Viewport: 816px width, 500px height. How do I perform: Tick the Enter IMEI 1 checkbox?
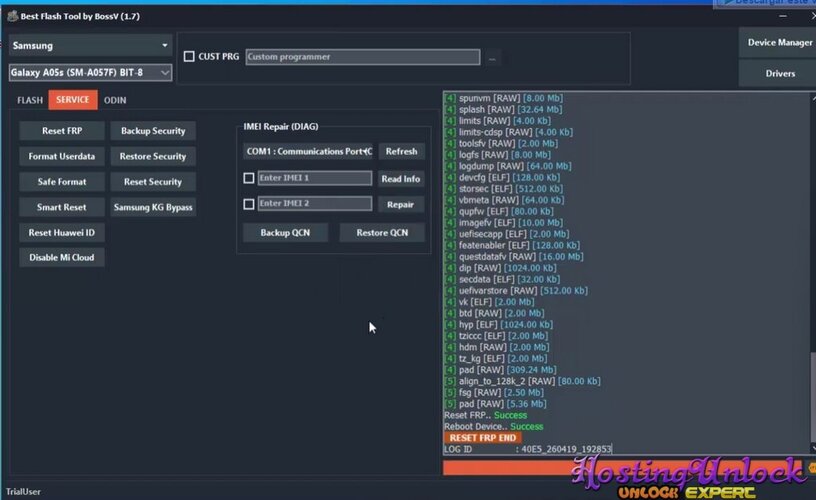coord(249,178)
